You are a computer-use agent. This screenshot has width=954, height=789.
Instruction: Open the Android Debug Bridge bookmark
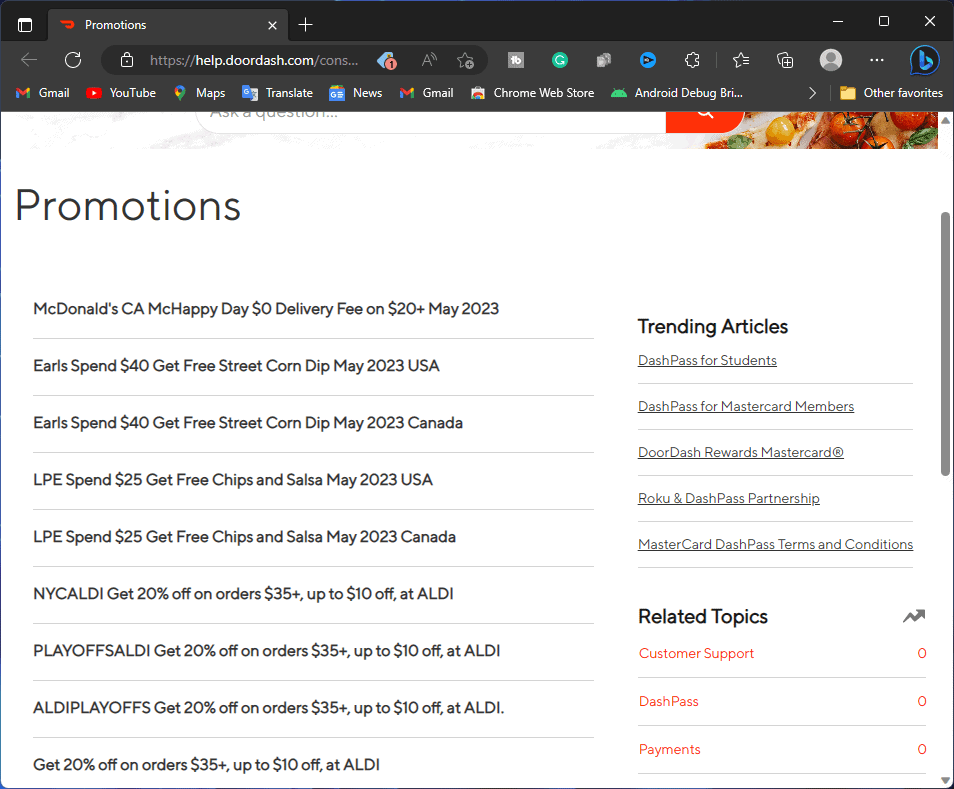click(x=677, y=93)
